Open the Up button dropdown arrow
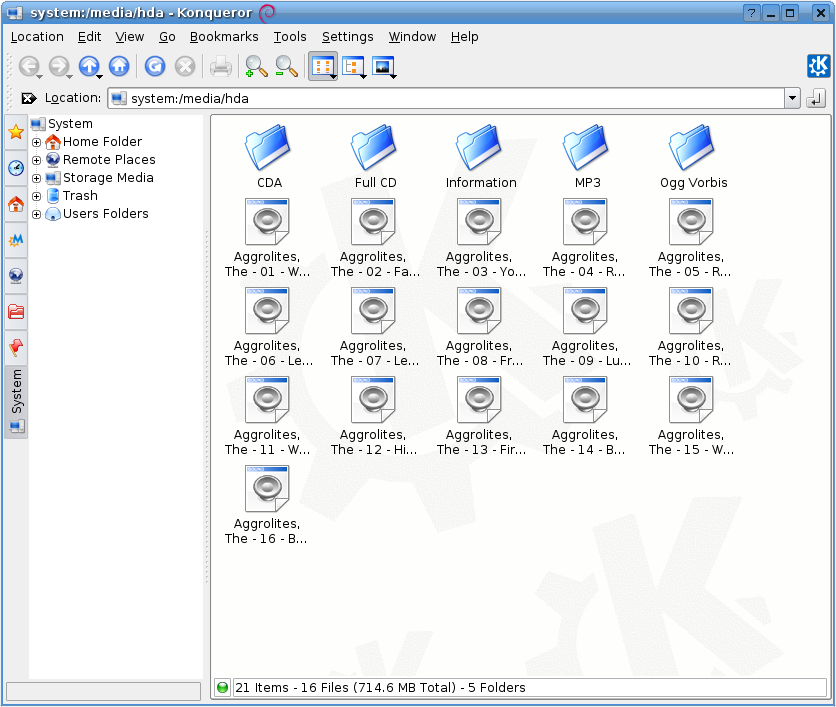Screen dimensions: 836x707 tap(100, 77)
